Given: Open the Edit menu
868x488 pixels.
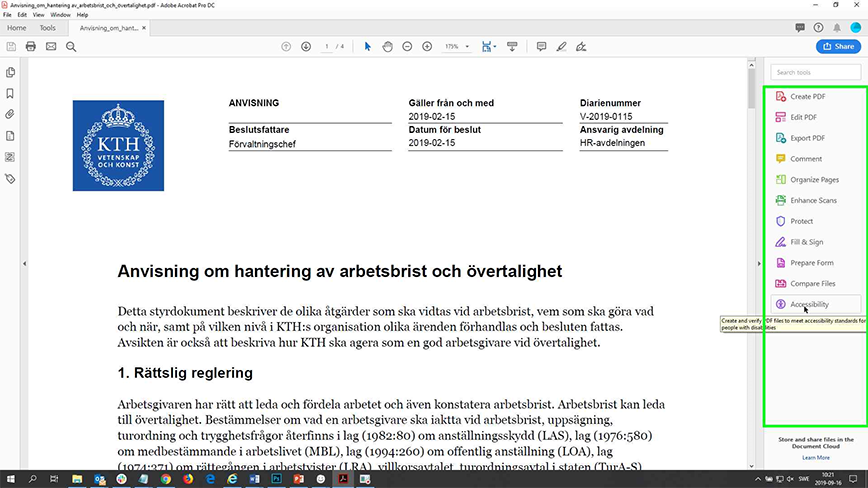Looking at the screenshot, I should point(22,15).
